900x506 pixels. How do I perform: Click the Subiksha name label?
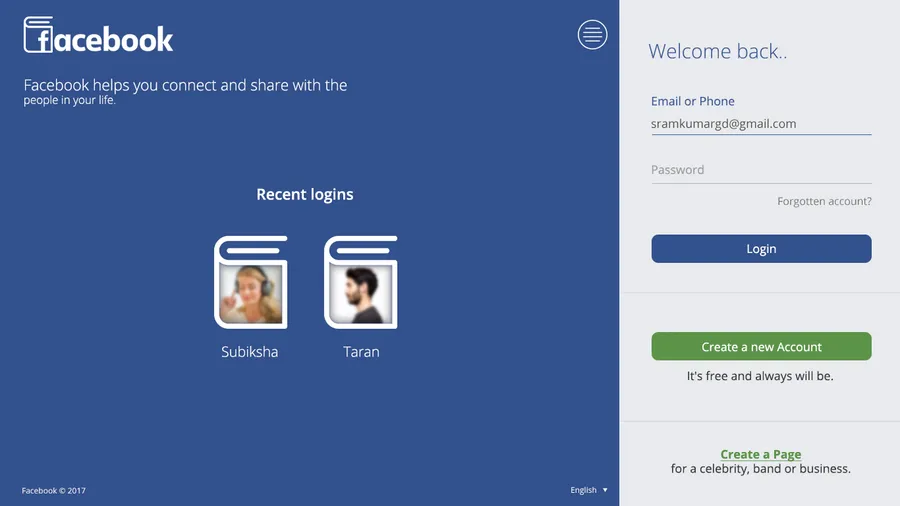click(250, 352)
